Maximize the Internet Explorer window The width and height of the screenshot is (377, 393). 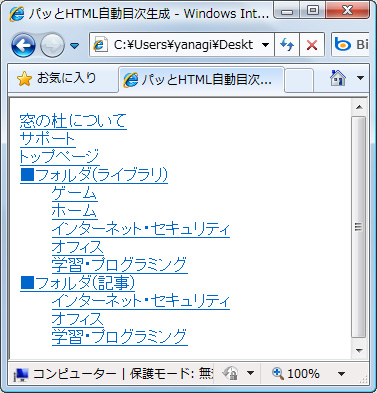pyautogui.click(x=312, y=11)
